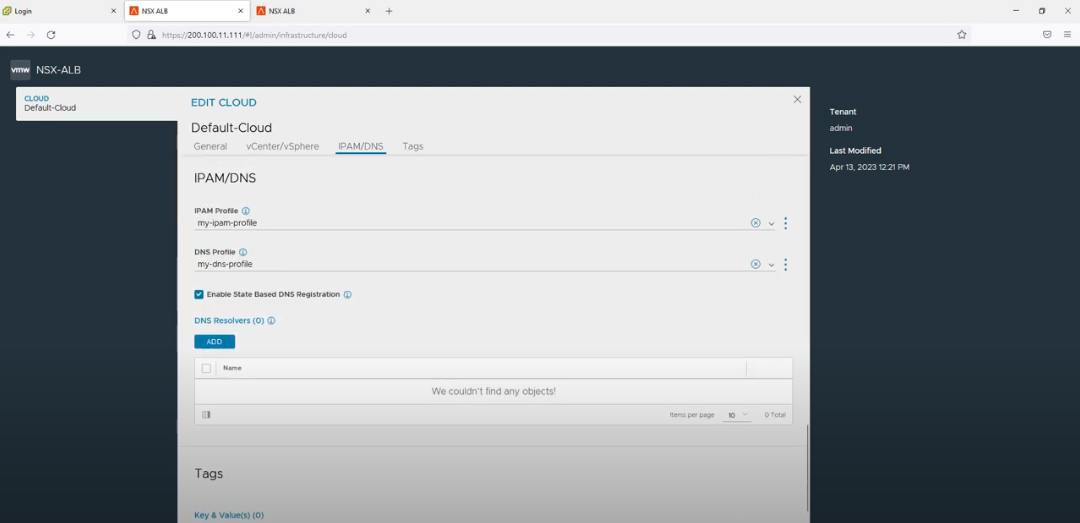This screenshot has height=523, width=1080.
Task: Open a new browser tab
Action: point(388,11)
